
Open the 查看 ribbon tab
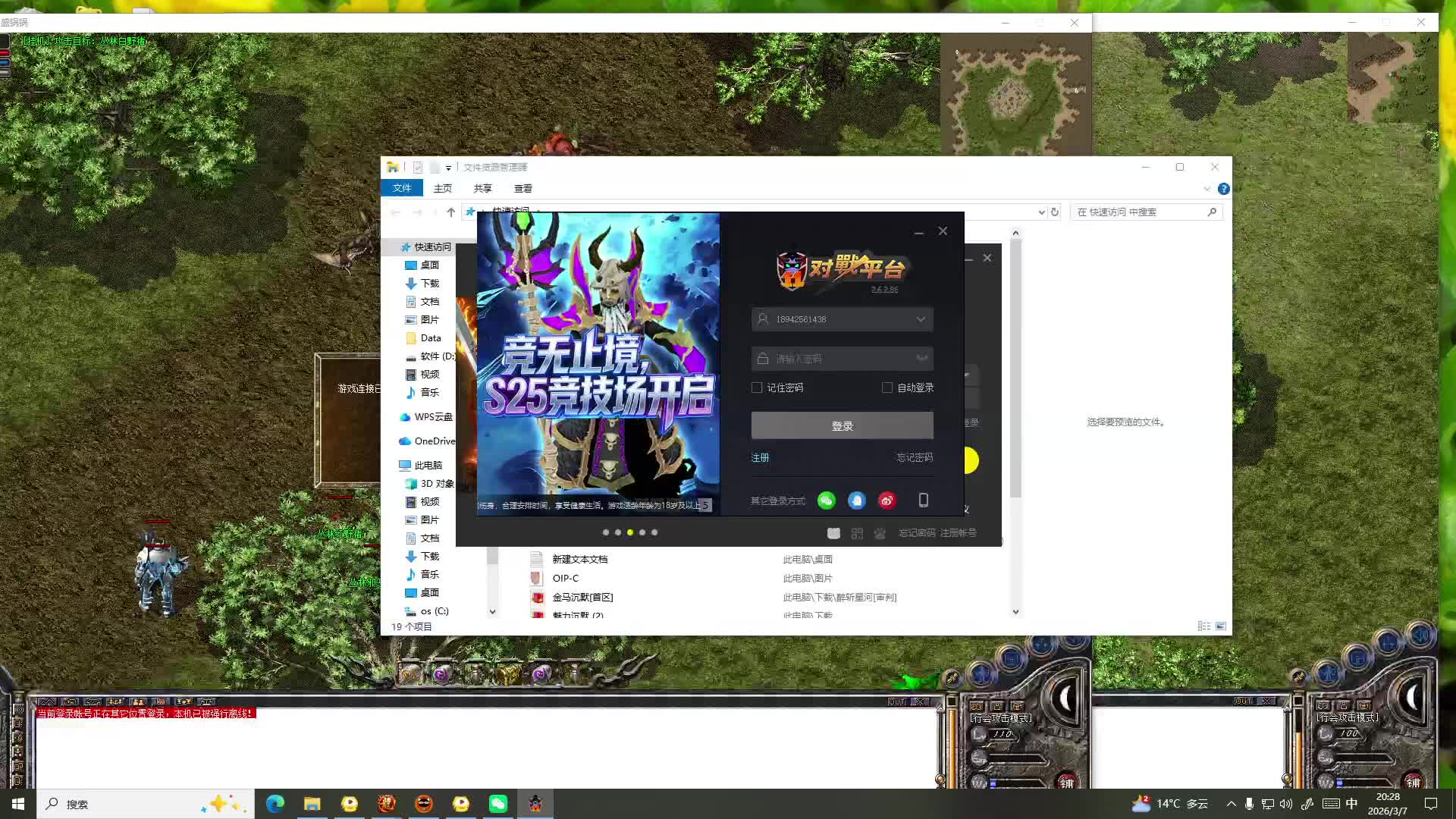point(522,189)
